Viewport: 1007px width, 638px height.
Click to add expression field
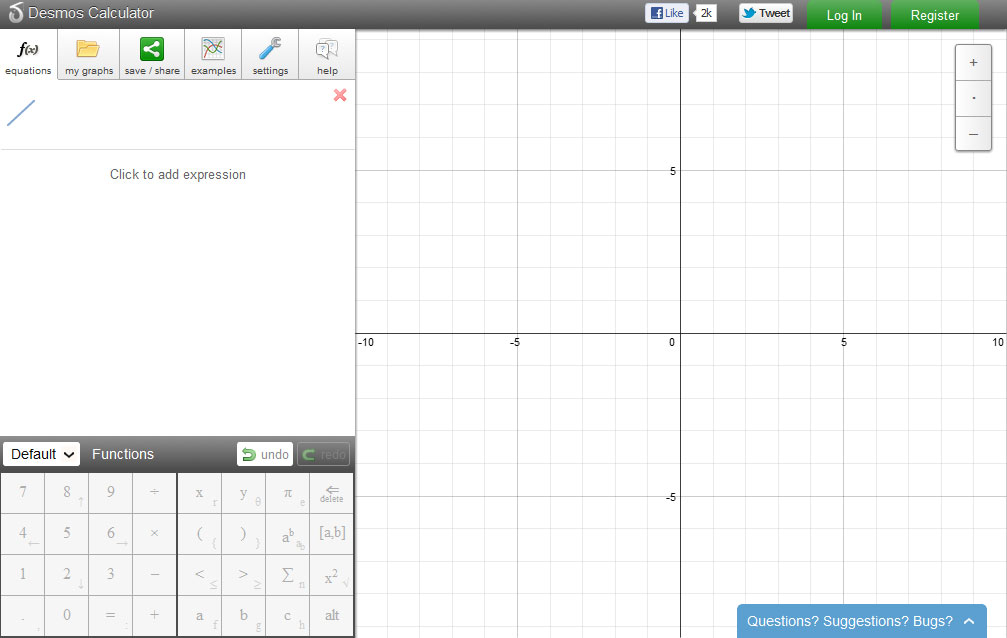point(178,174)
